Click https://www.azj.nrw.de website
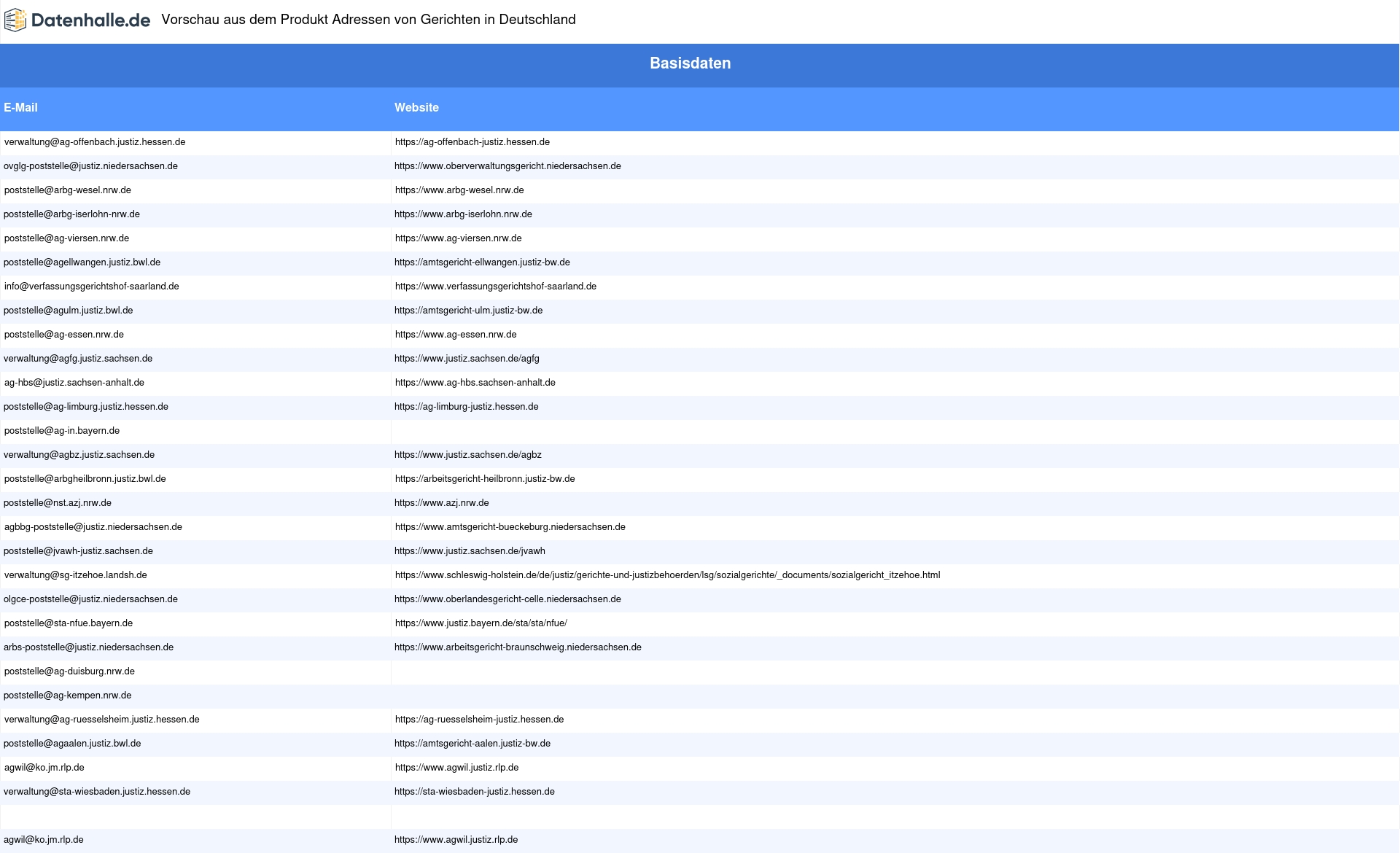 [x=442, y=503]
